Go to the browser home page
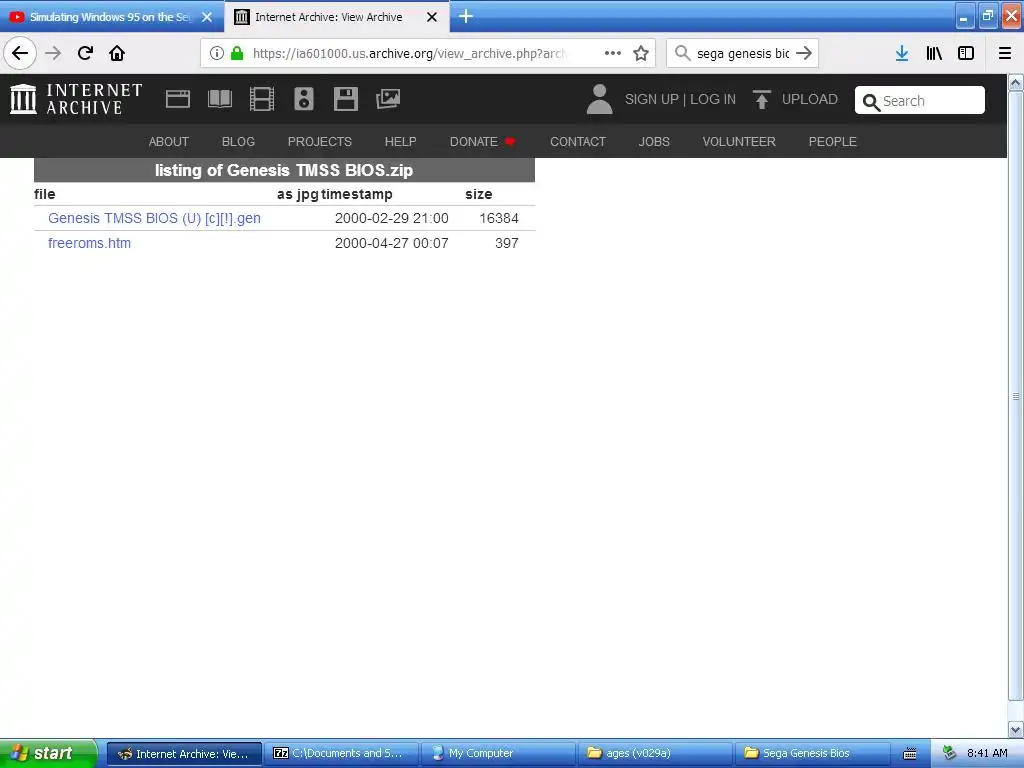Screen dimensions: 1024x768 click(117, 53)
